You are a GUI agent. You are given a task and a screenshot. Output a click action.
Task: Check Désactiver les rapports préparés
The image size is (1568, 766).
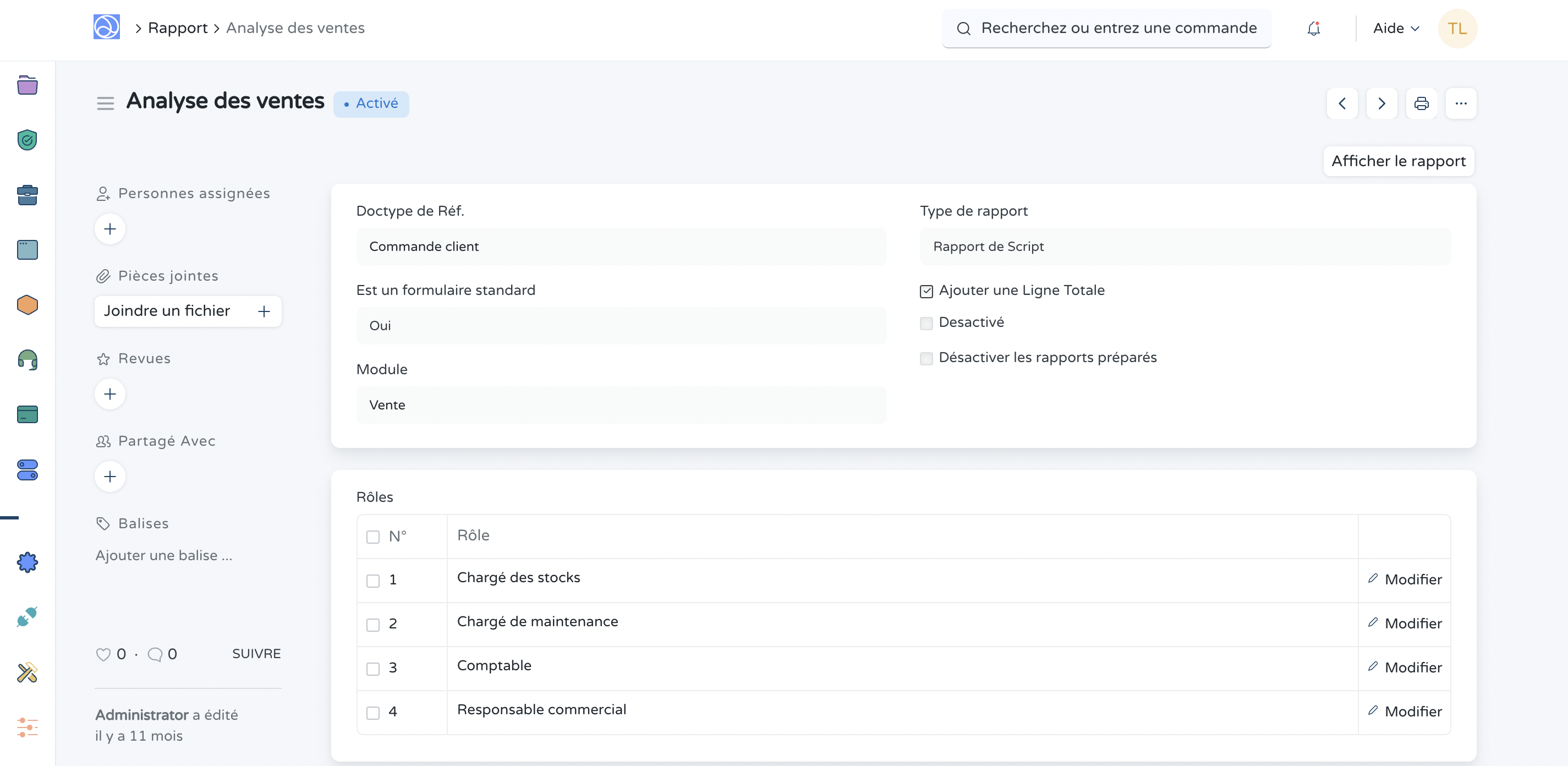click(x=926, y=359)
